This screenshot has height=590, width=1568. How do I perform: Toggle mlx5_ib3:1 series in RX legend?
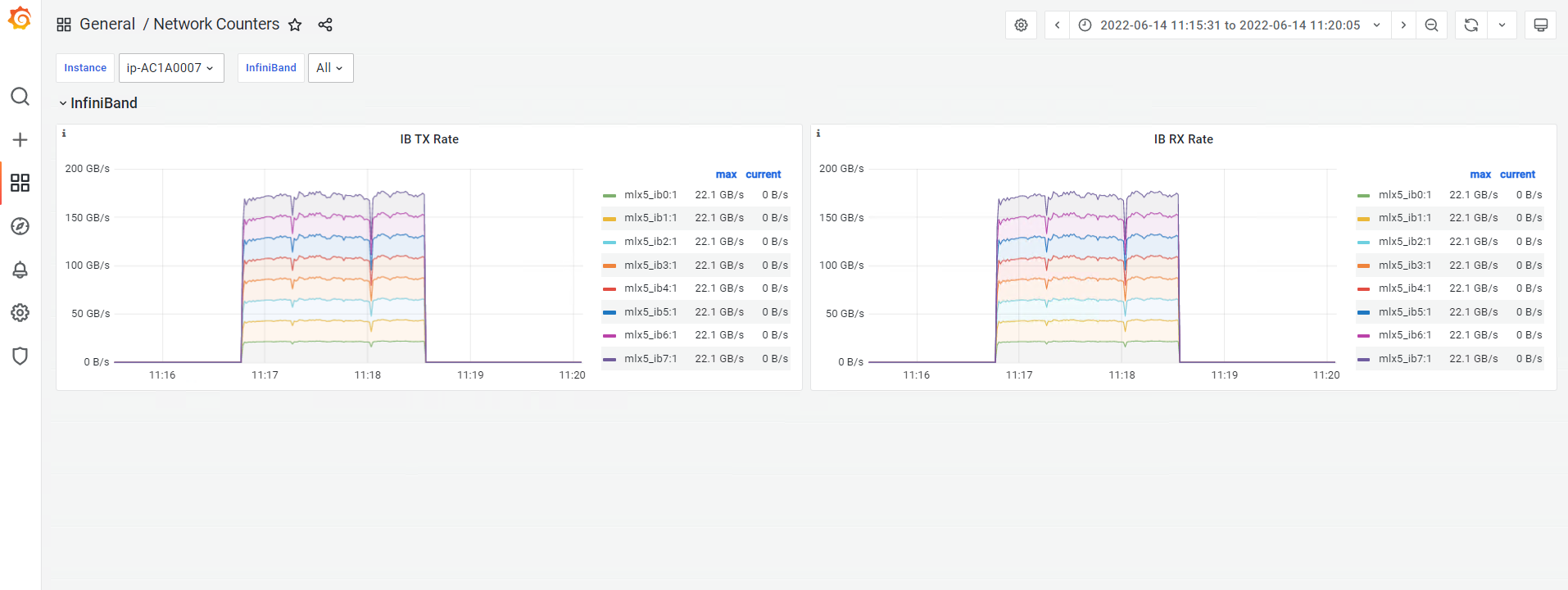point(1405,265)
